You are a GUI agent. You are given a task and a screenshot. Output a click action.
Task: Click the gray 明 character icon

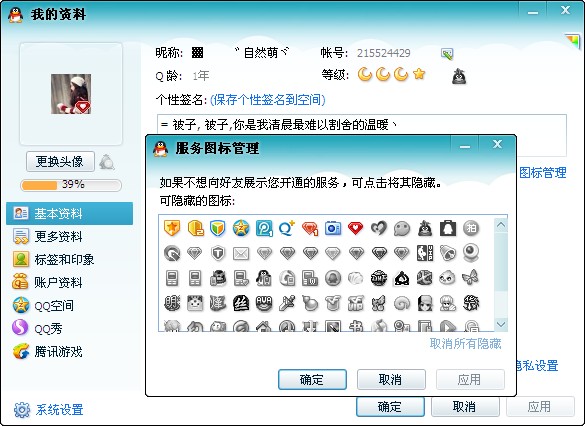(172, 303)
